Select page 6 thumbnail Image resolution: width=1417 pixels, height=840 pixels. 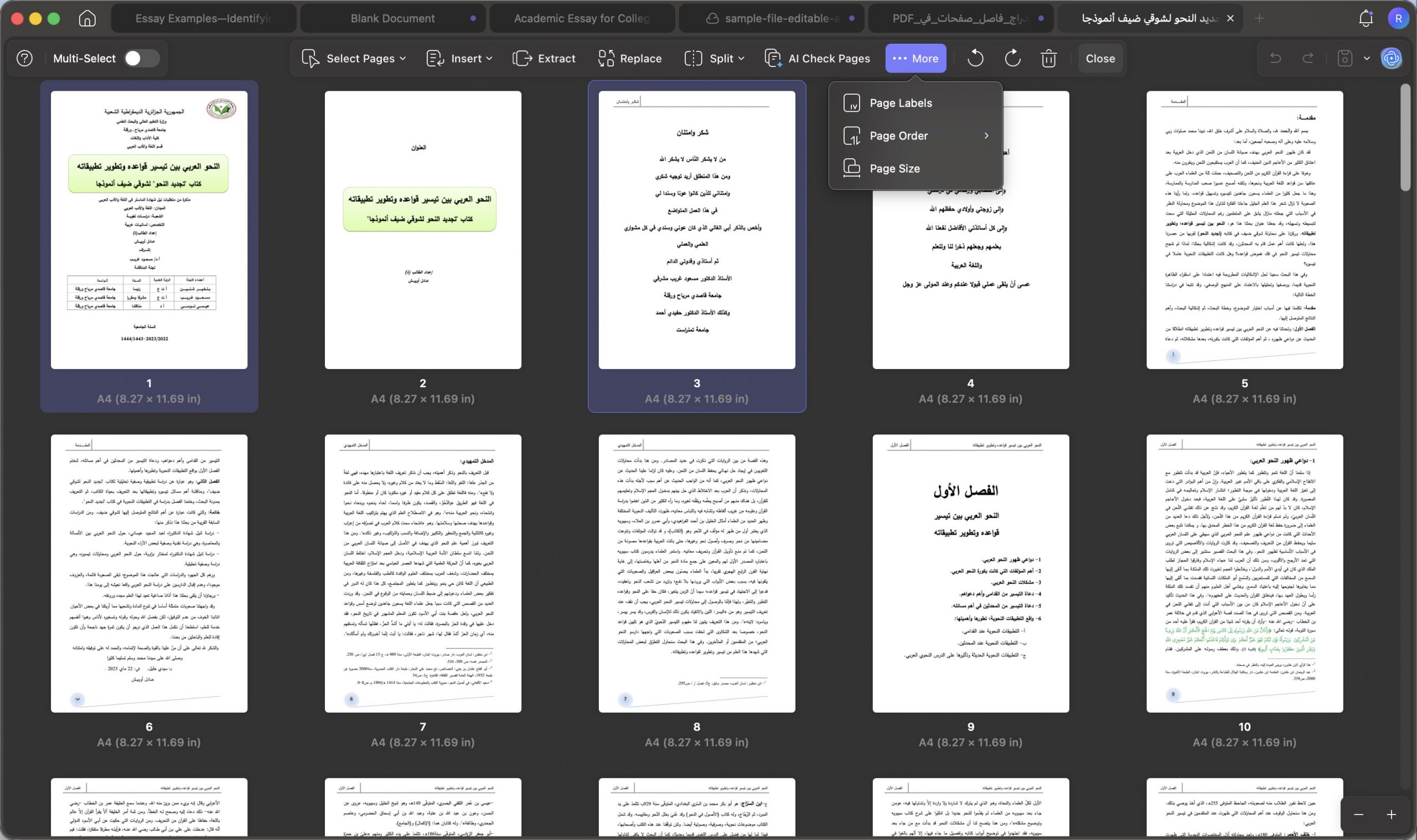(x=149, y=573)
